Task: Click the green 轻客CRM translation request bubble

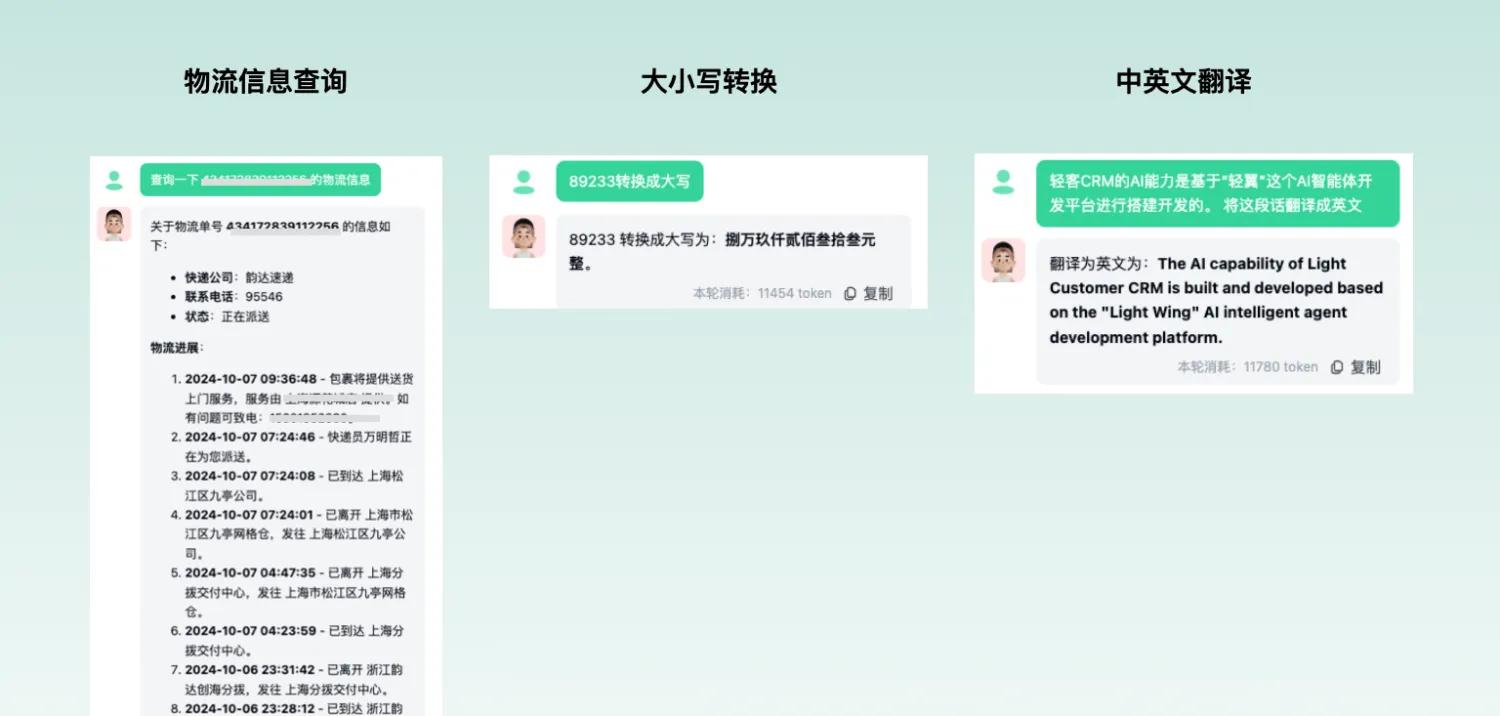Action: tap(1217, 193)
